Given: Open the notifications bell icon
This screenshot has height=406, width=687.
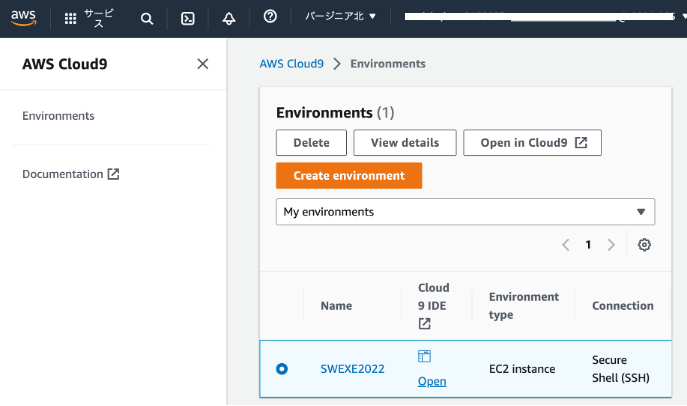Looking at the screenshot, I should (229, 18).
